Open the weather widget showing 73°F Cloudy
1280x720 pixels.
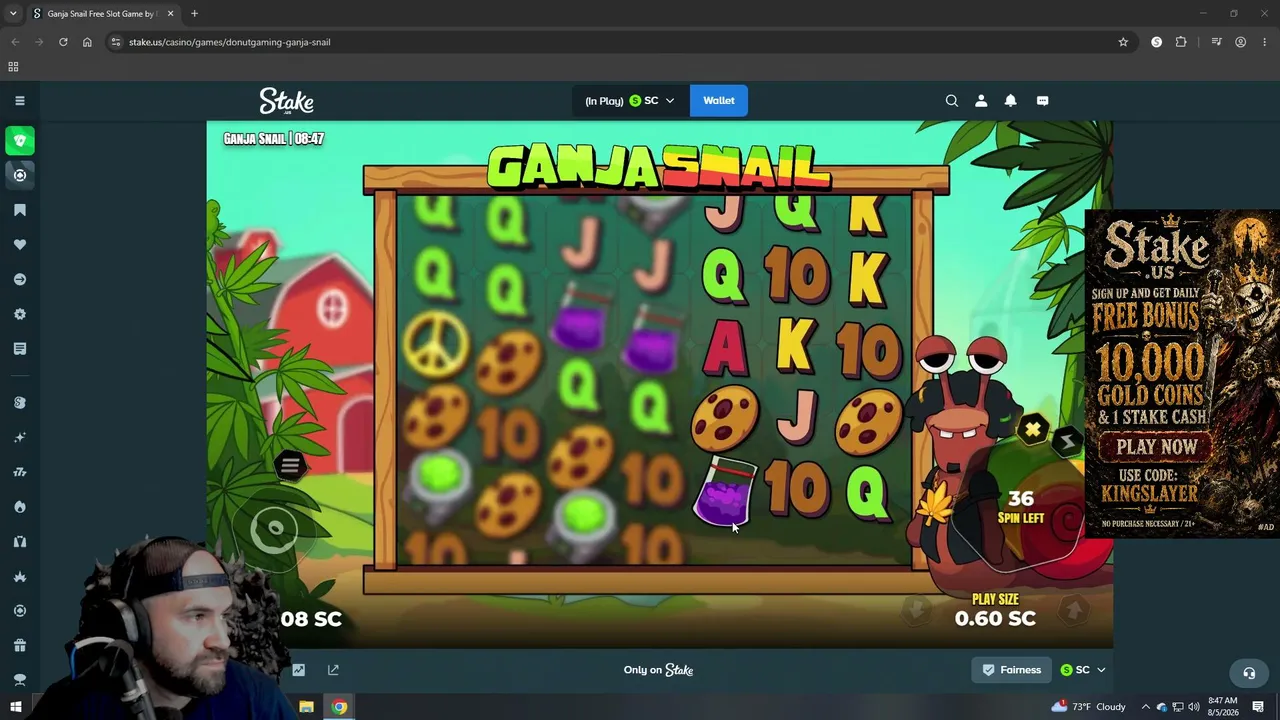1088,707
